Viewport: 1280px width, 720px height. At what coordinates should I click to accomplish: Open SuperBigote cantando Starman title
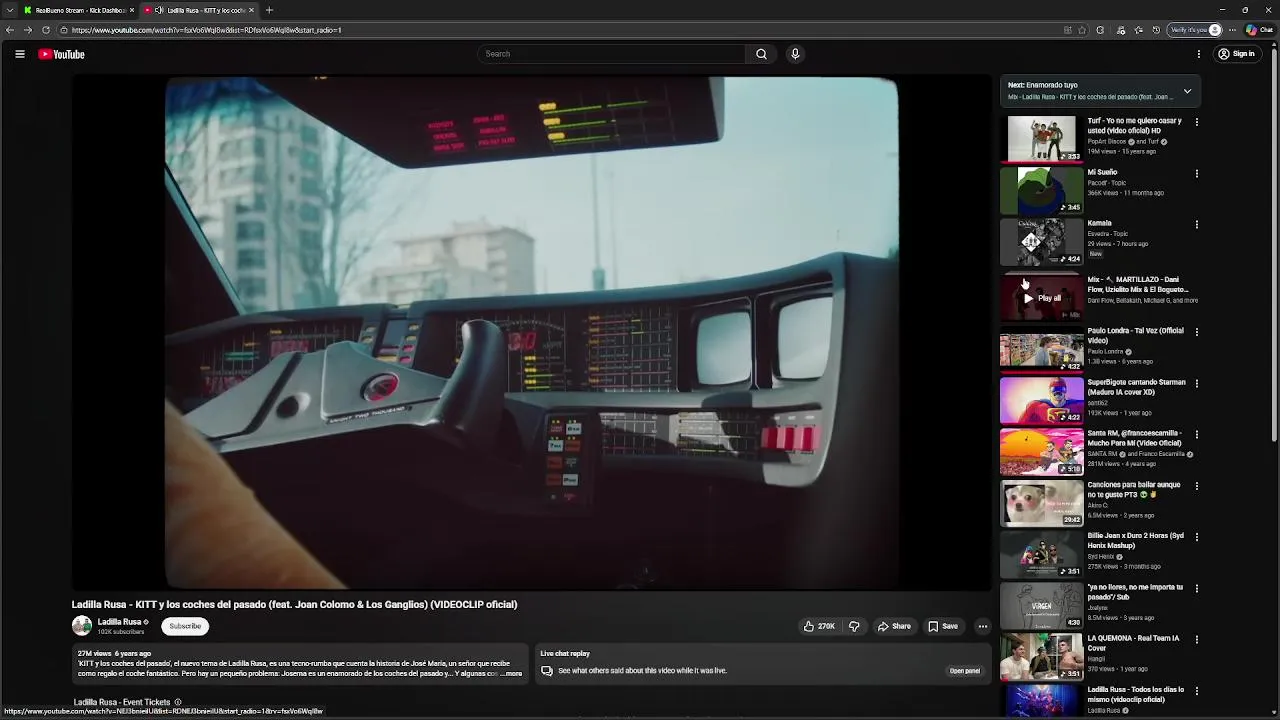tap(1136, 387)
